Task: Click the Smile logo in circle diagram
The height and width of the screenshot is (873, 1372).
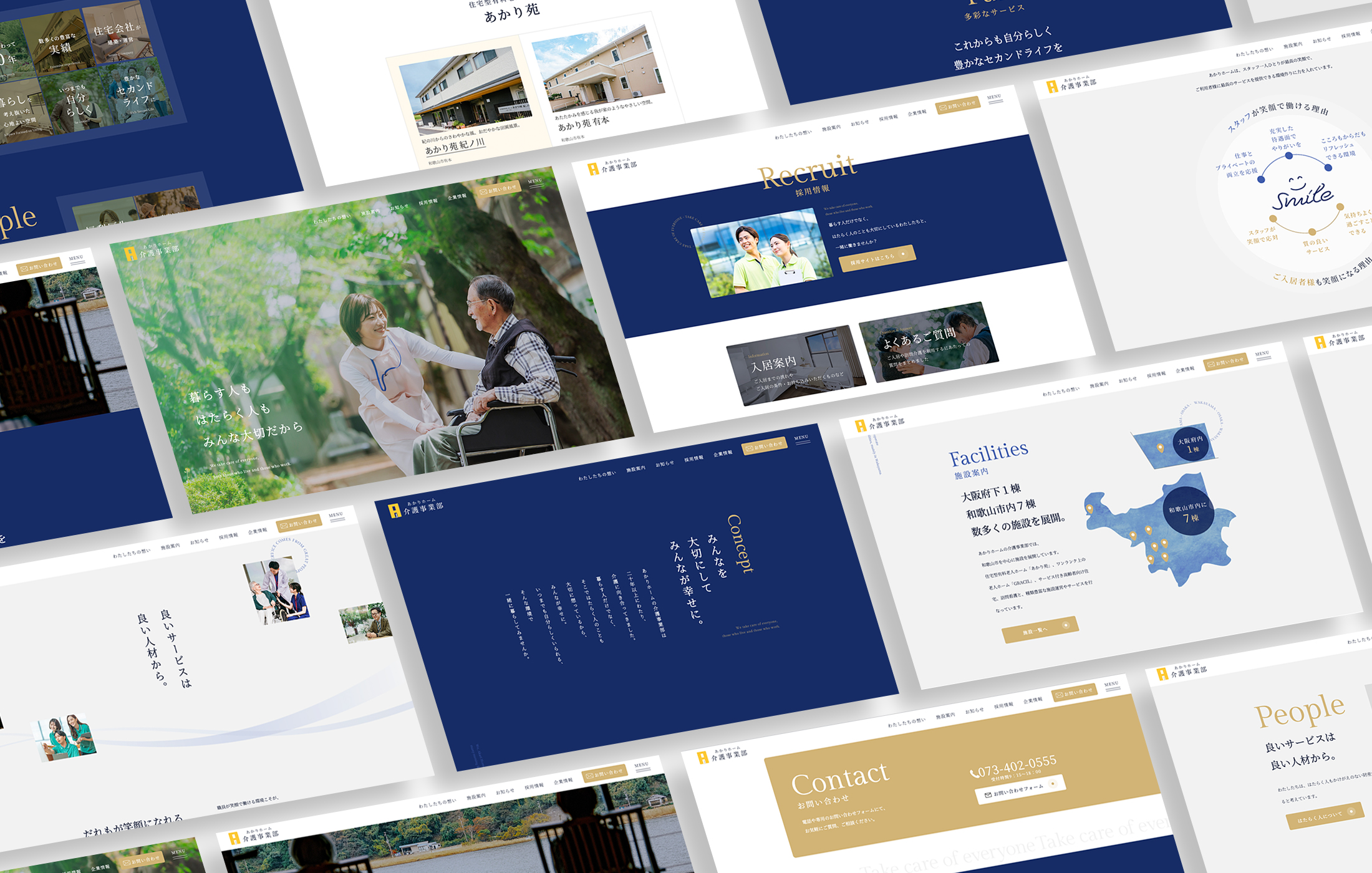Action: pyautogui.click(x=1303, y=196)
